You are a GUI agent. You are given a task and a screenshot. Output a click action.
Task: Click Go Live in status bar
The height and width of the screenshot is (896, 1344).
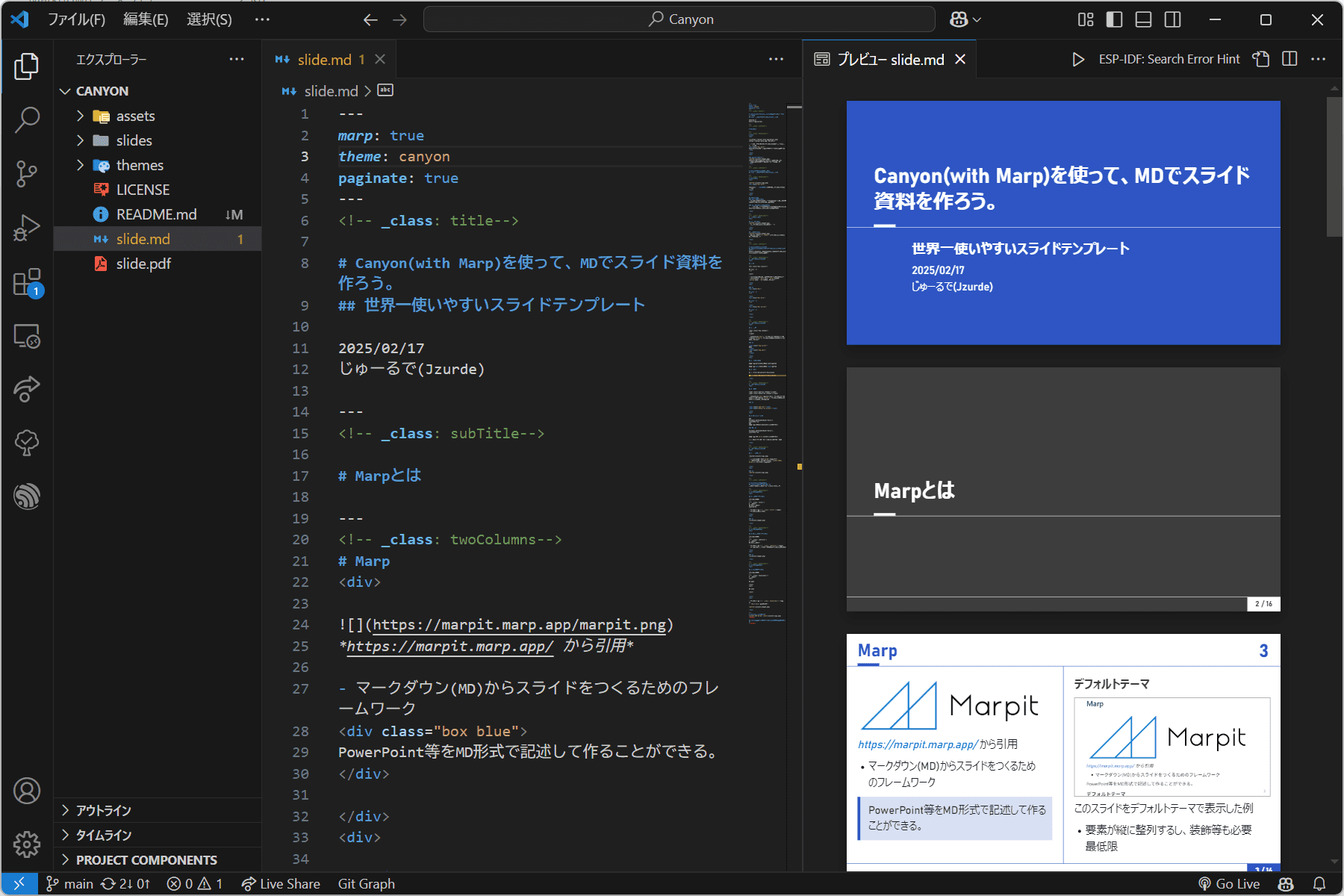(x=1229, y=884)
